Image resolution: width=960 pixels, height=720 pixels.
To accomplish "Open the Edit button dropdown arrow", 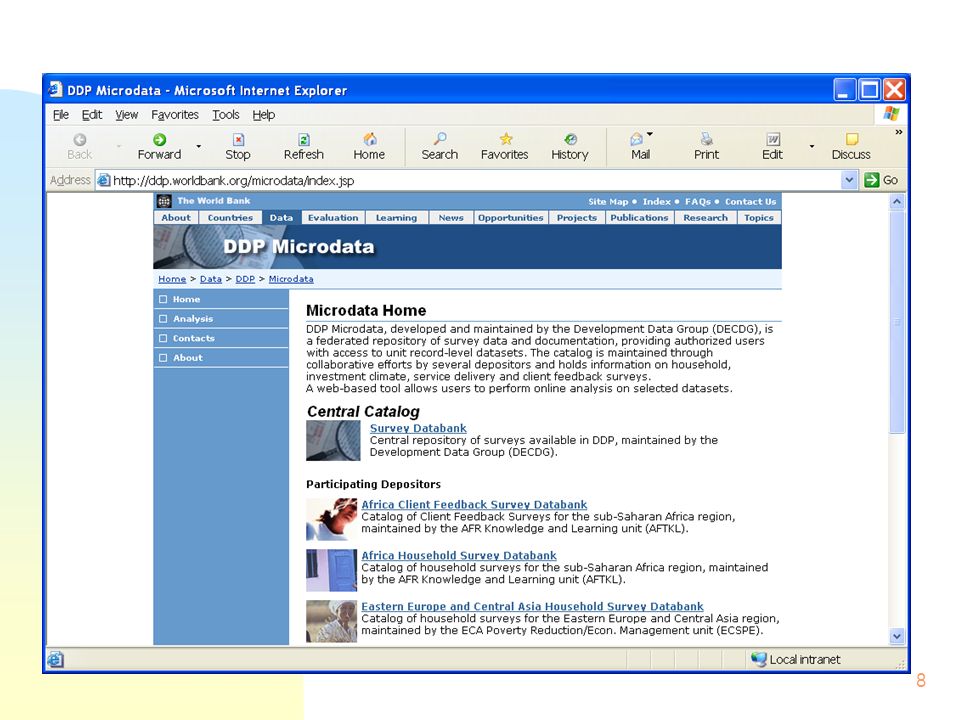I will point(812,146).
